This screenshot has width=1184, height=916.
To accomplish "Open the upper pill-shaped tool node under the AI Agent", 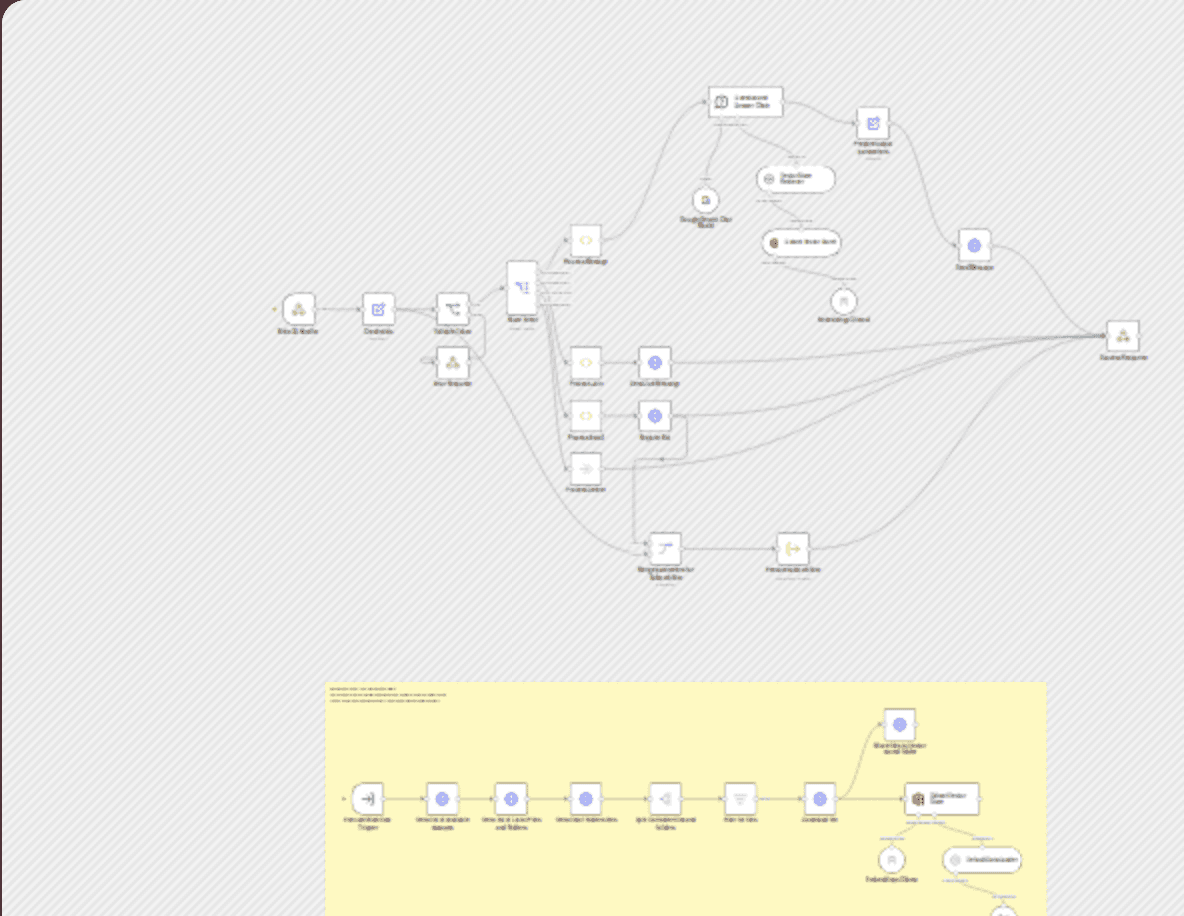I will click(796, 179).
